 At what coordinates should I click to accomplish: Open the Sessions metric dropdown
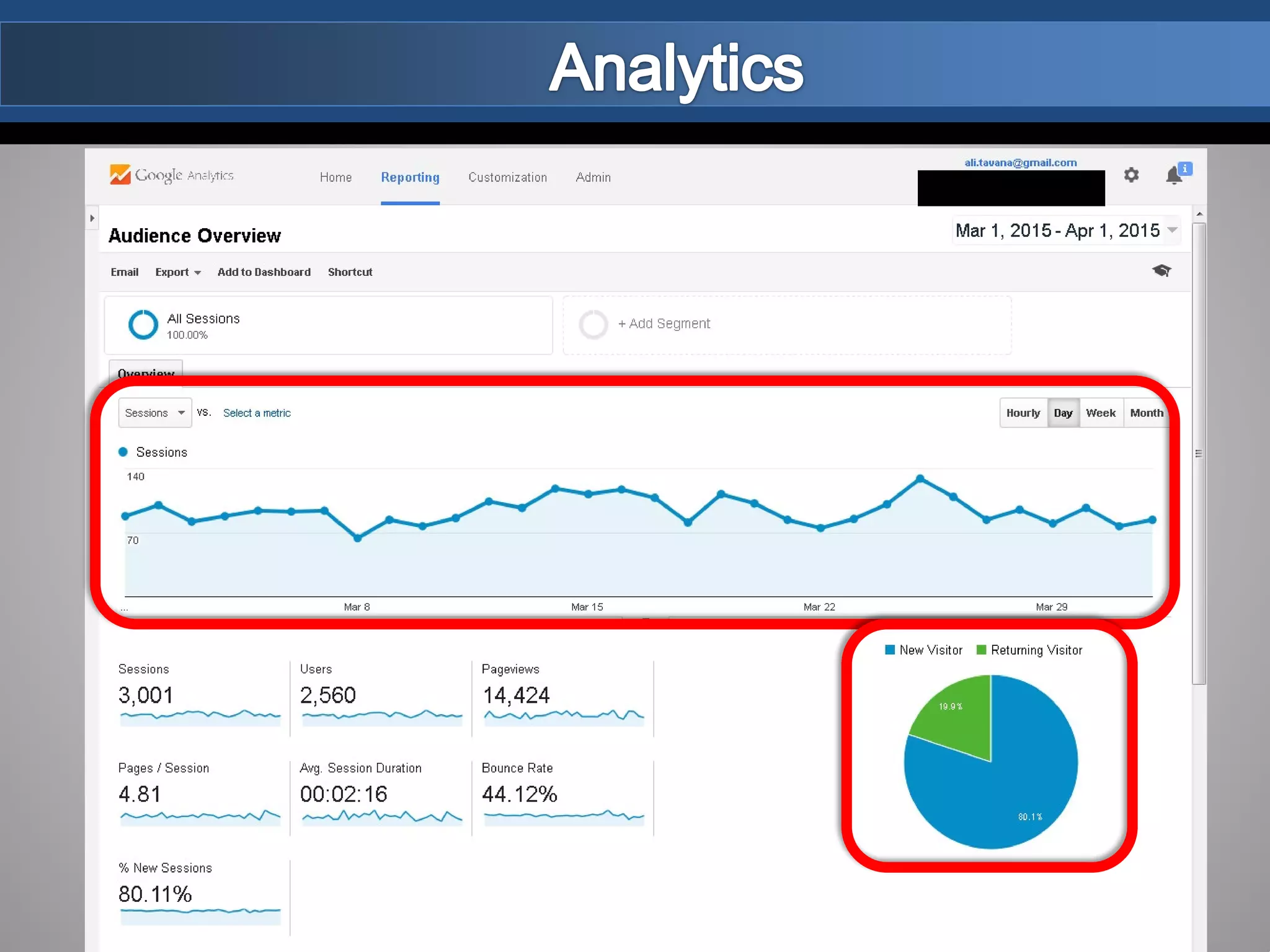(x=155, y=413)
